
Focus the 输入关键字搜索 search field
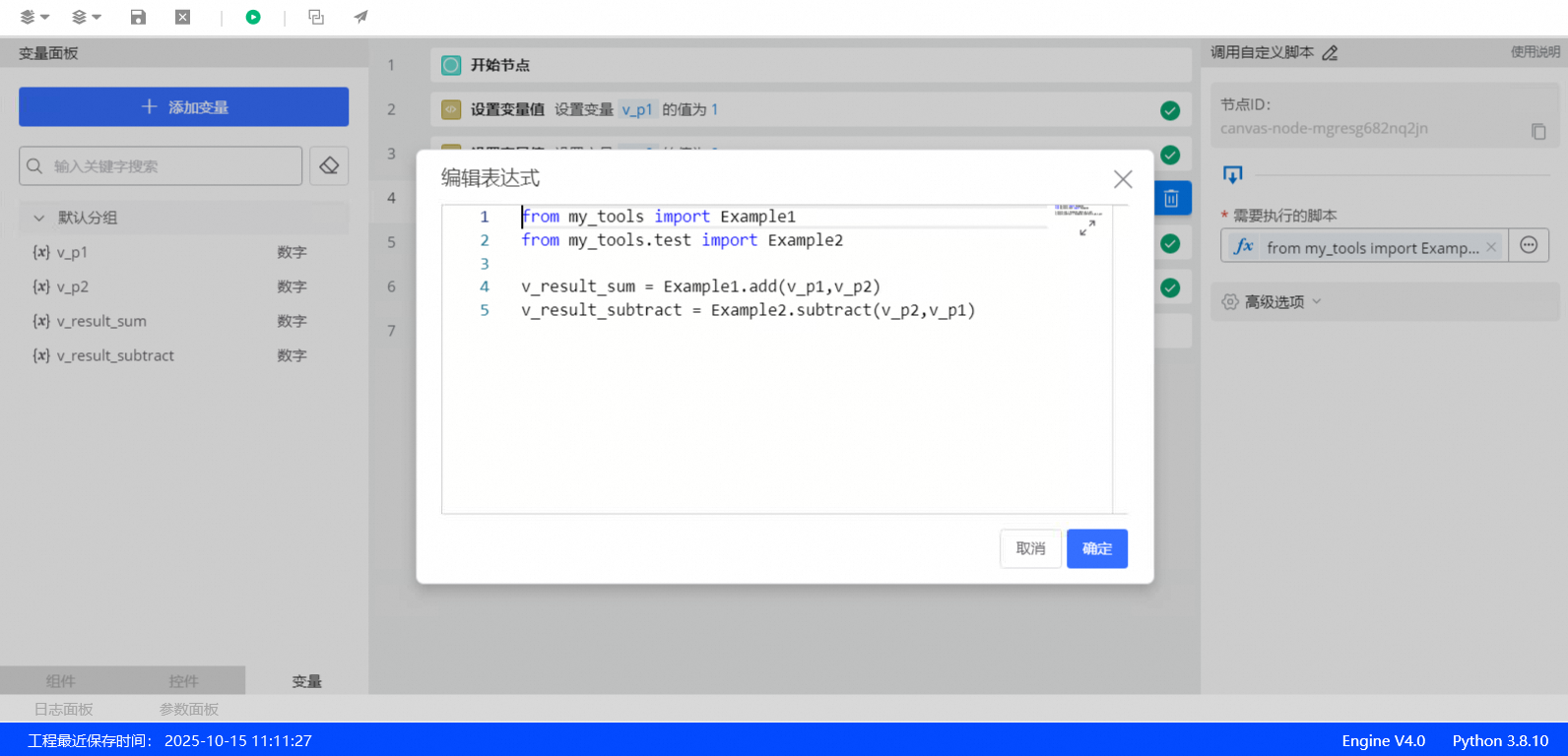click(161, 165)
